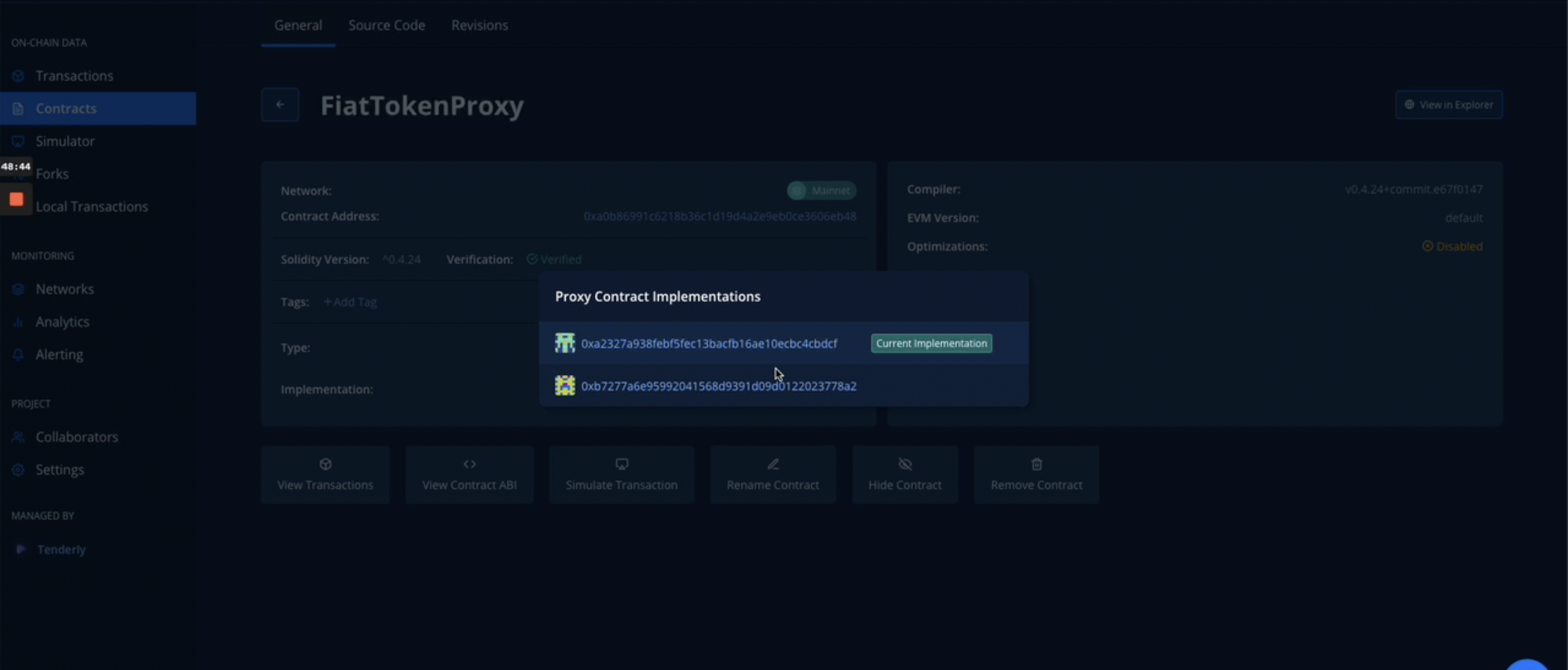This screenshot has width=1568, height=670.
Task: Click the Tenderly managed-by link
Action: (61, 550)
